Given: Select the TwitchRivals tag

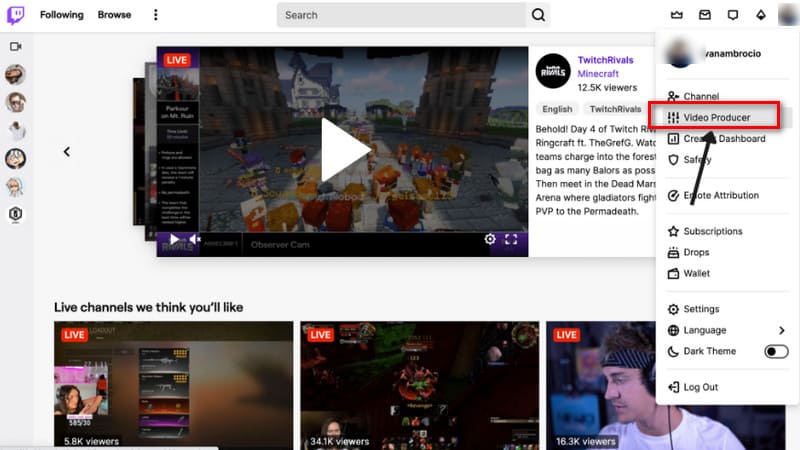Looking at the screenshot, I should [615, 109].
